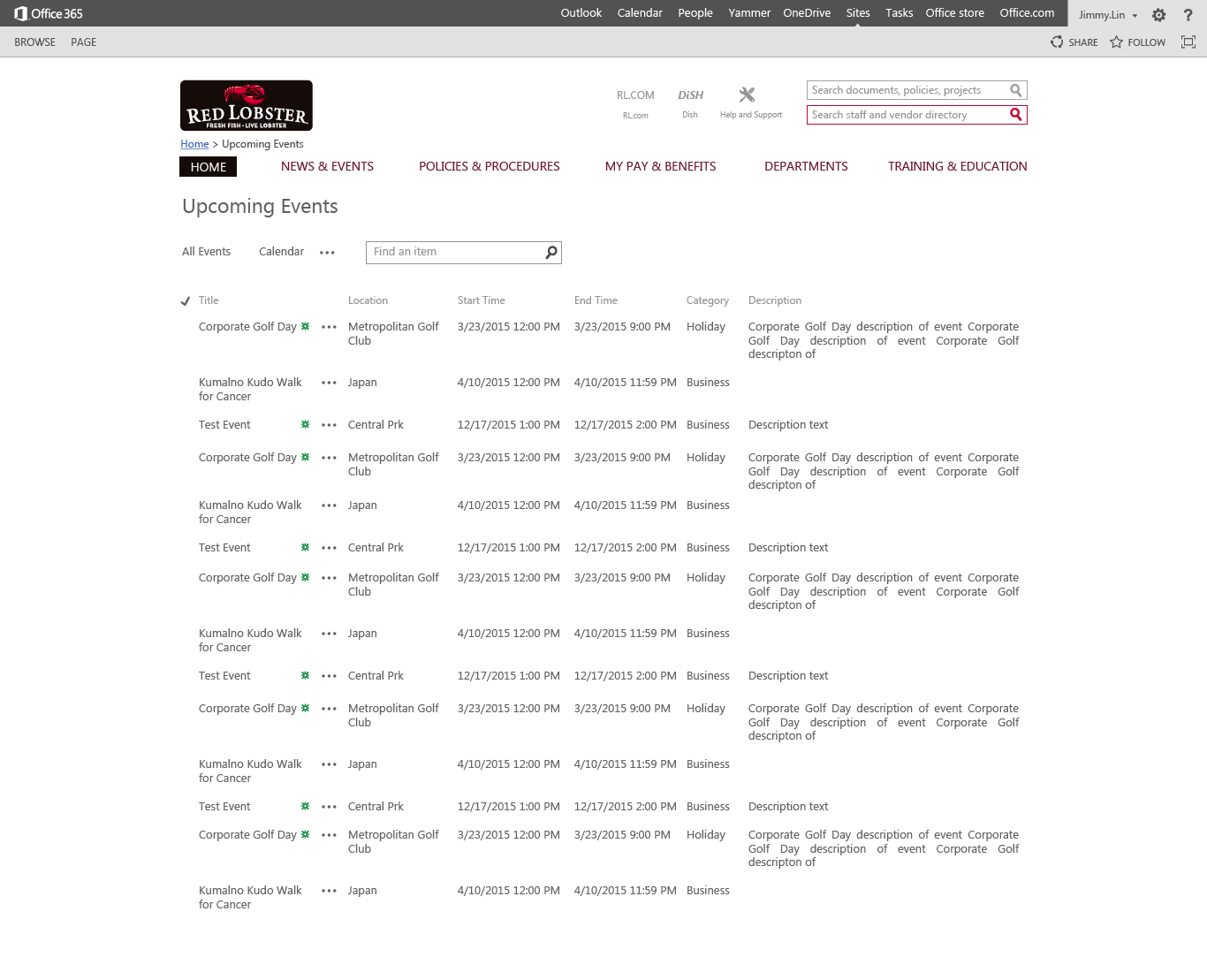The width and height of the screenshot is (1207, 980).
Task: Select Sites in the top bar
Action: click(858, 13)
